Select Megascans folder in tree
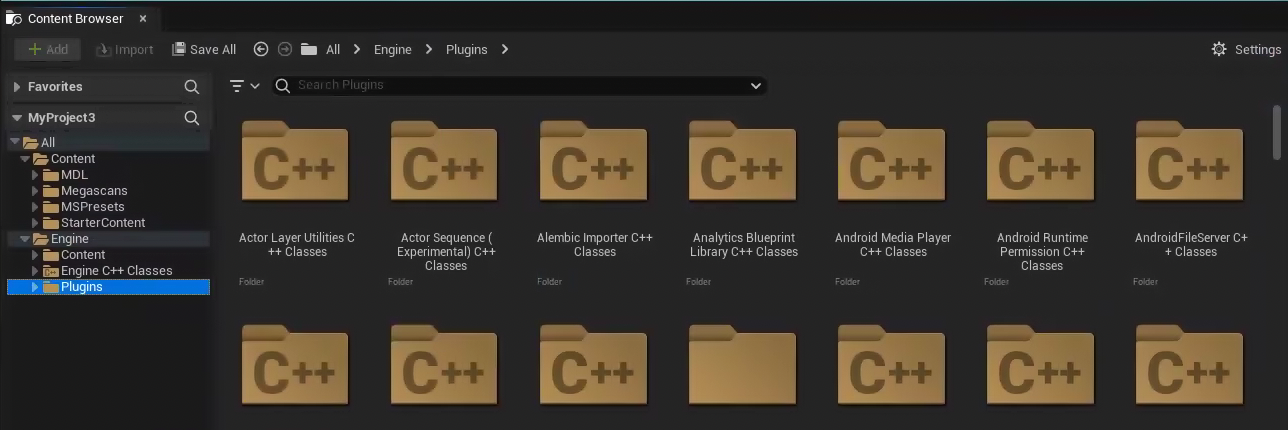 (94, 191)
